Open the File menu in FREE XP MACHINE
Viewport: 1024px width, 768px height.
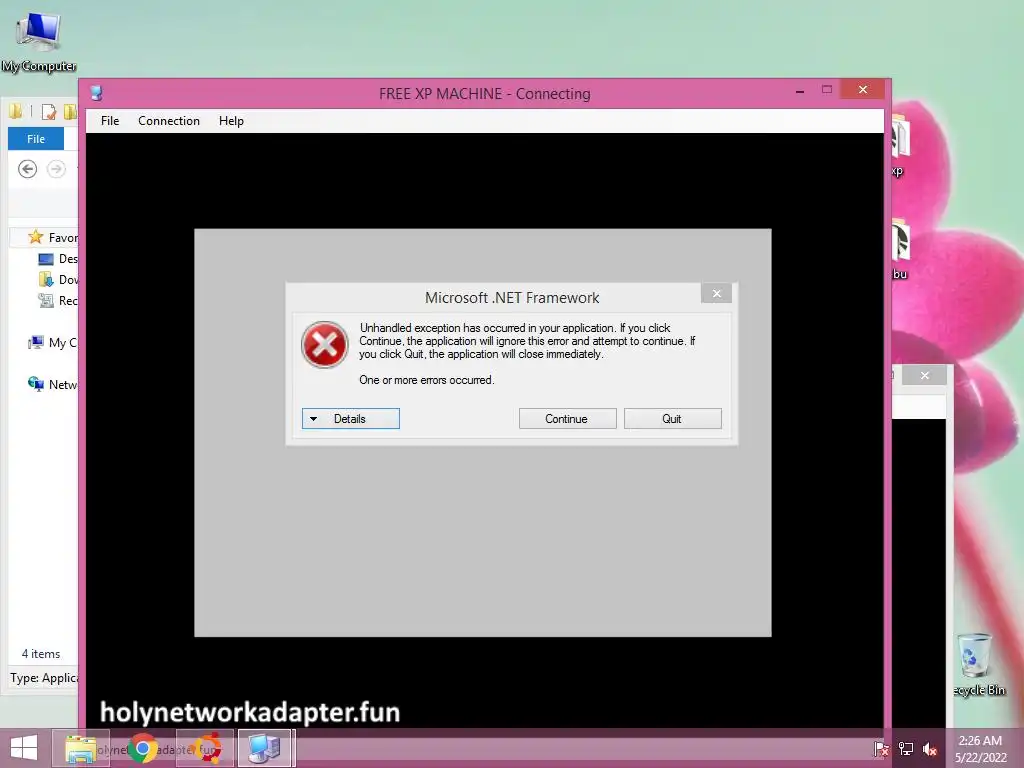(110, 121)
